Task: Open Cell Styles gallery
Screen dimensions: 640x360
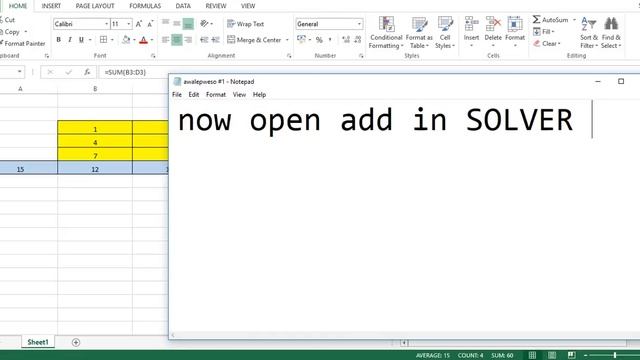Action: pos(445,33)
